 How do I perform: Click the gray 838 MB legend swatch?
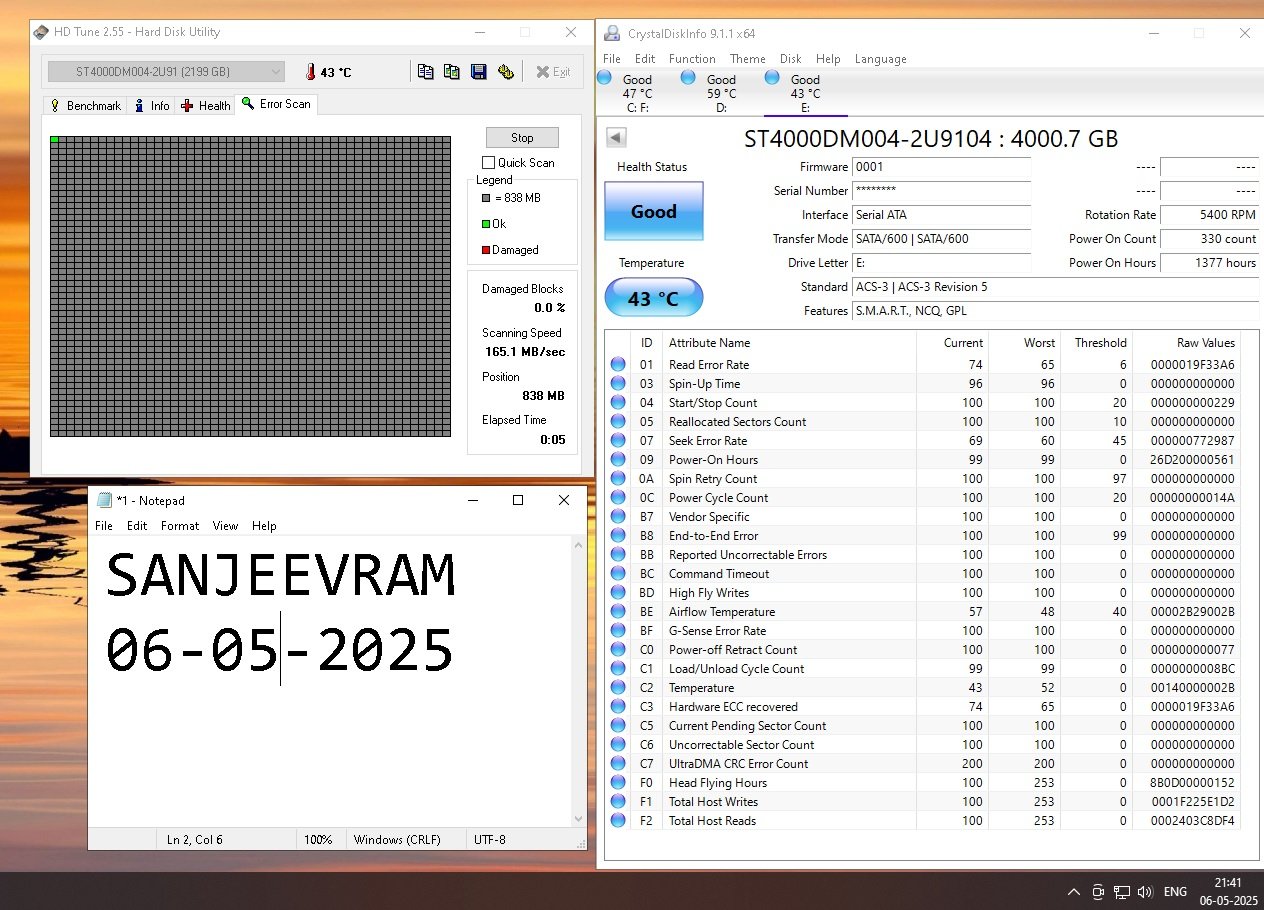(486, 198)
